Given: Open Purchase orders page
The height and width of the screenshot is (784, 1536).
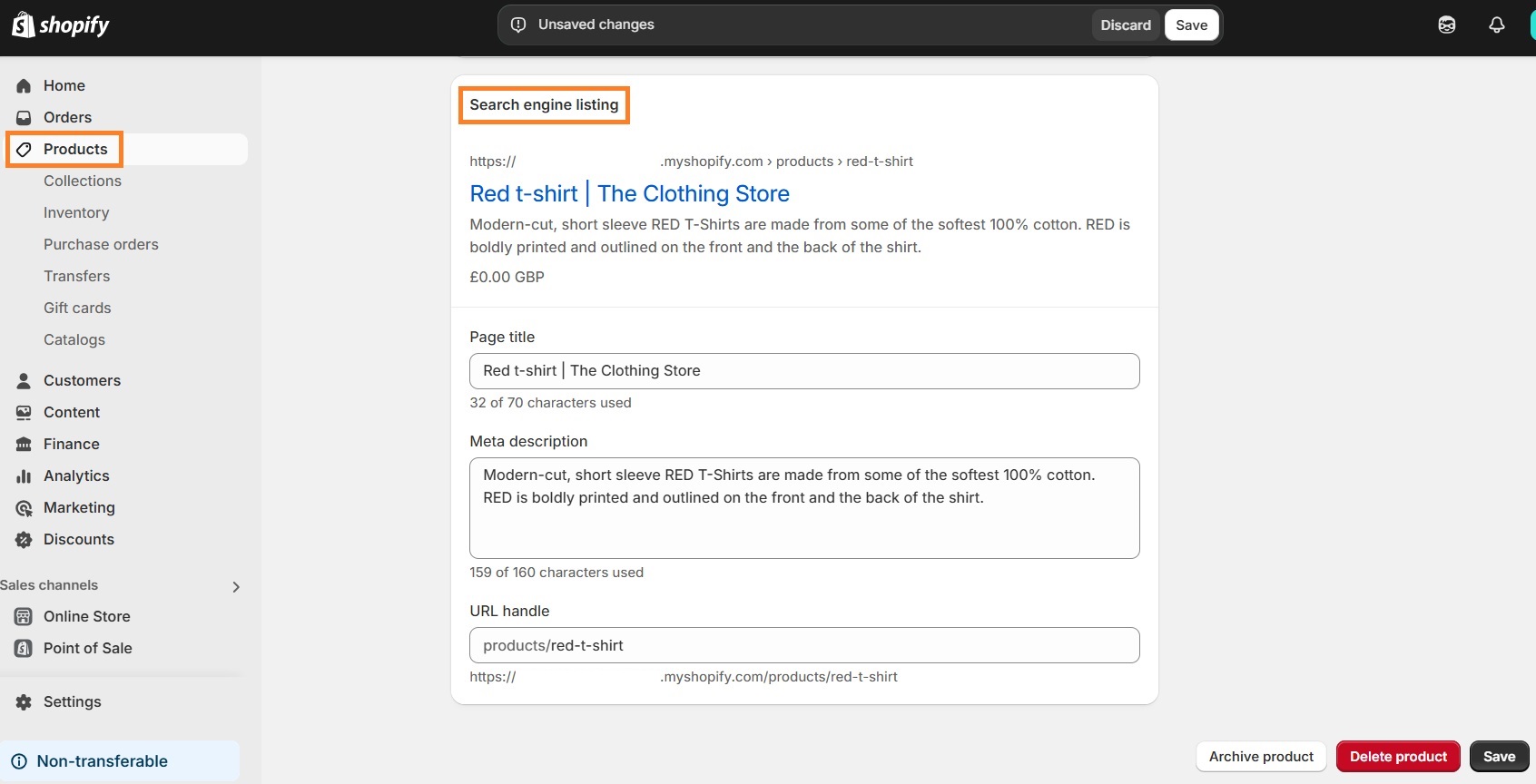Looking at the screenshot, I should tap(101, 244).
